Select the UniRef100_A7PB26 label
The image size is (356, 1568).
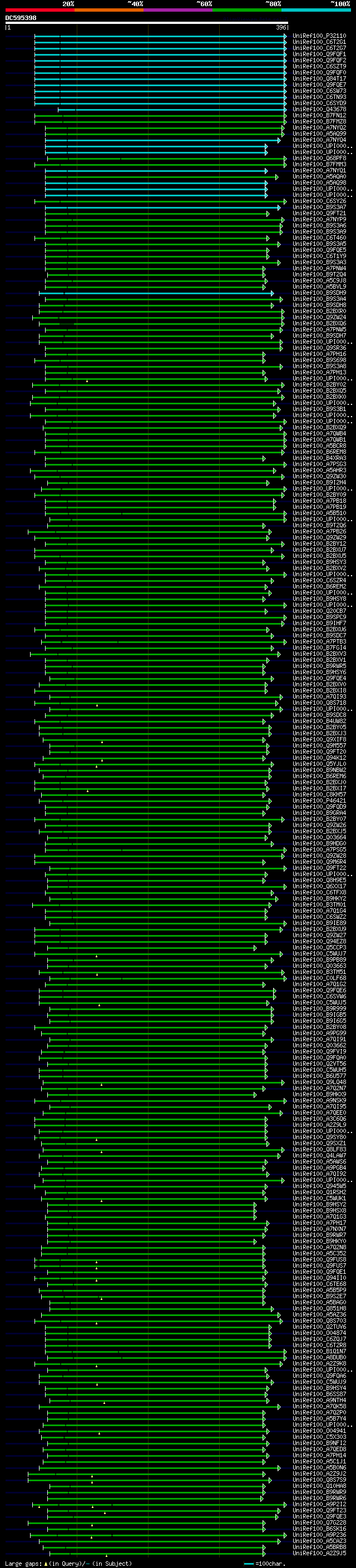(x=319, y=531)
